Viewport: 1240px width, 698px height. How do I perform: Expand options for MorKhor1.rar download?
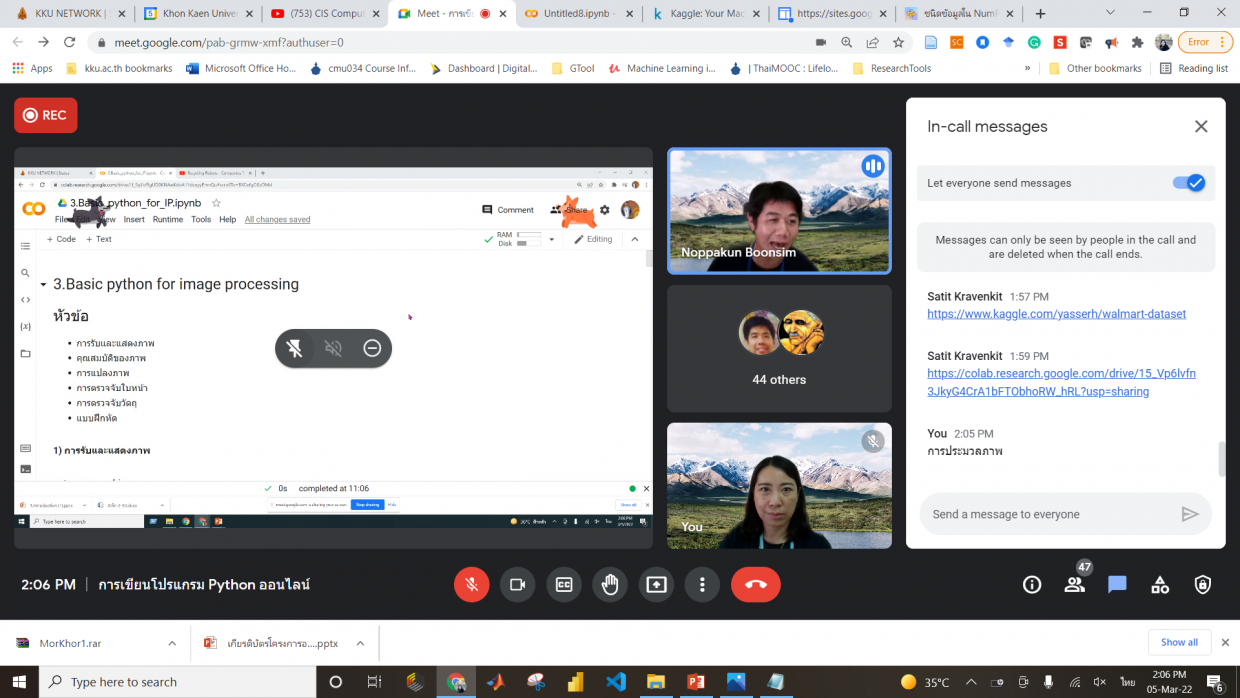pos(172,643)
